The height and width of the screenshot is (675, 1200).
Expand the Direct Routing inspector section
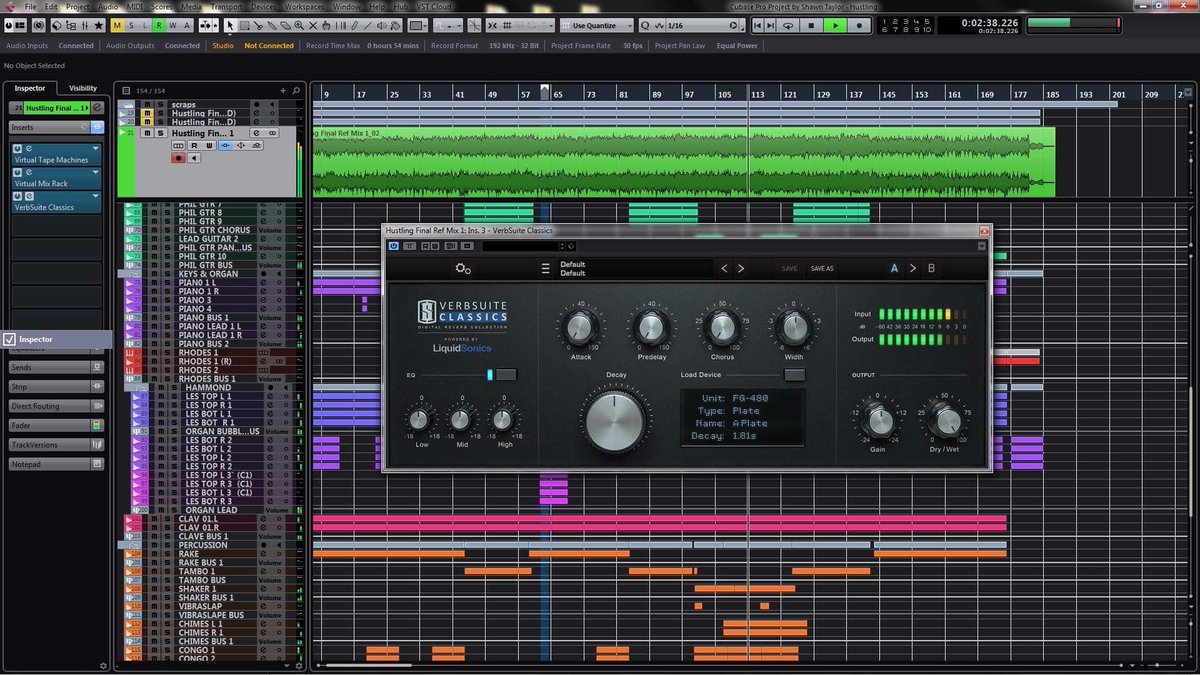[56, 406]
